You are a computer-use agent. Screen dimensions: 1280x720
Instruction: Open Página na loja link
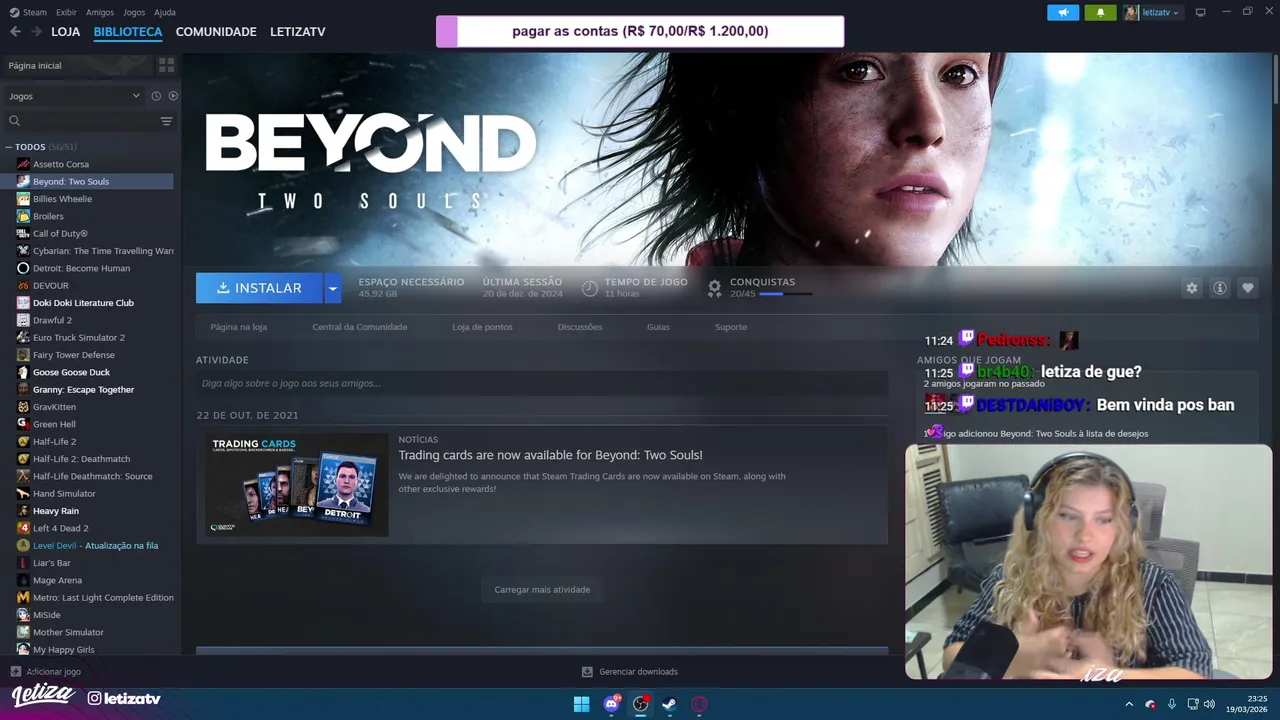238,327
